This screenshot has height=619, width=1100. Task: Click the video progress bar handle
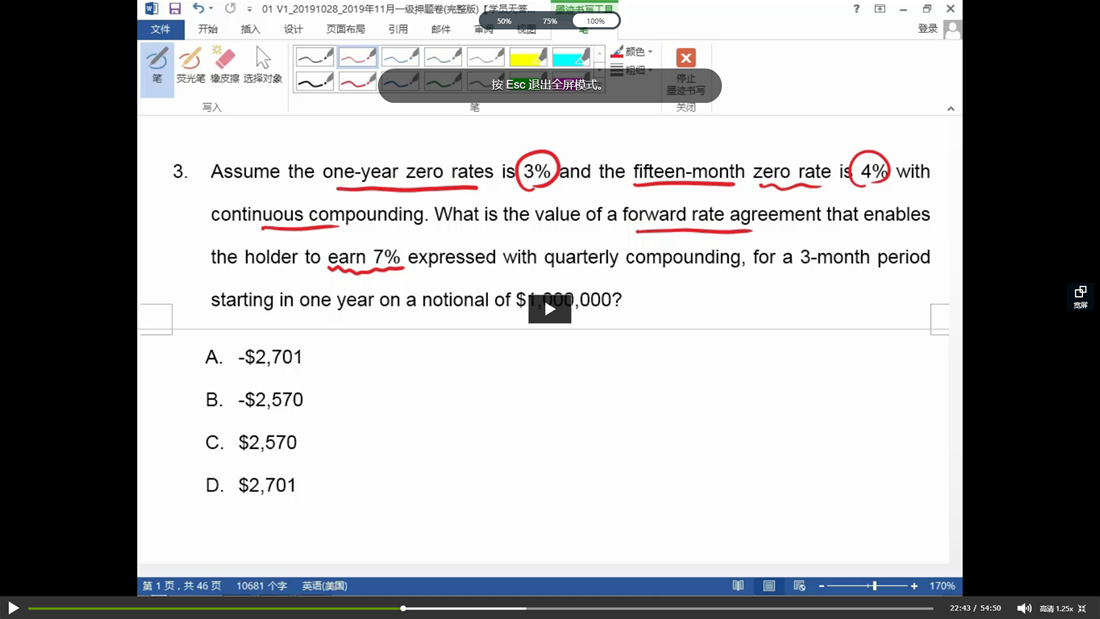click(403, 608)
